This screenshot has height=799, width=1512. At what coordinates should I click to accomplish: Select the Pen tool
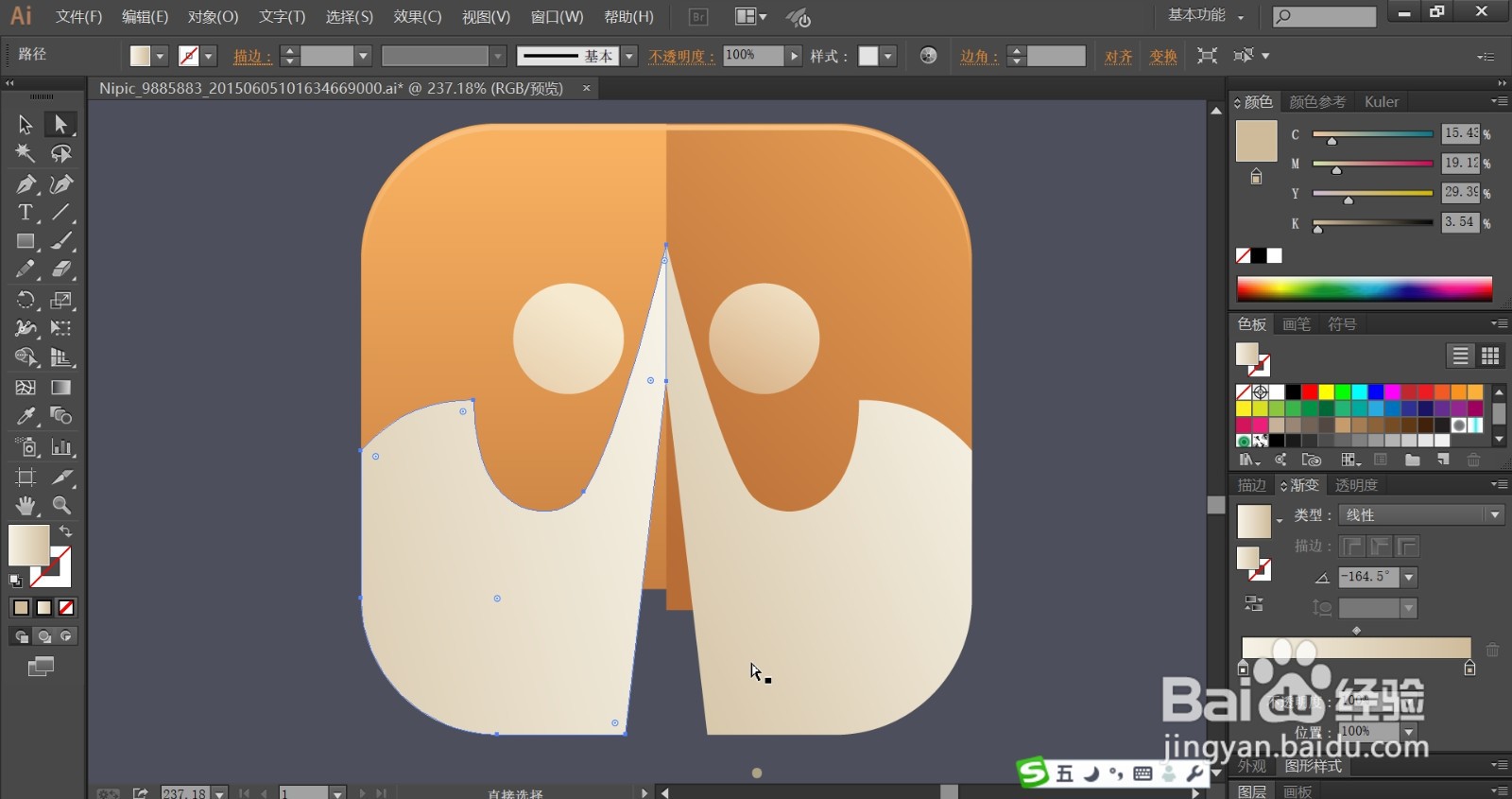pos(26,183)
